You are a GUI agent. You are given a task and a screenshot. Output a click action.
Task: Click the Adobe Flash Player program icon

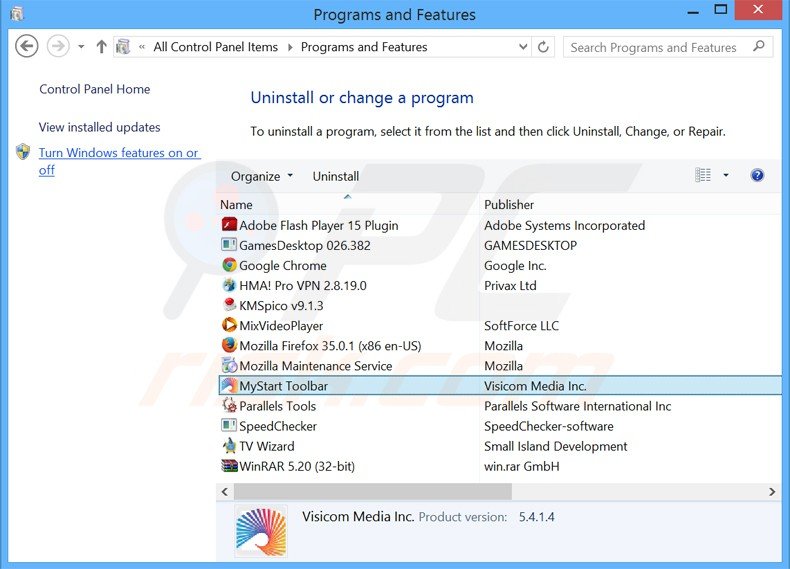[x=229, y=225]
